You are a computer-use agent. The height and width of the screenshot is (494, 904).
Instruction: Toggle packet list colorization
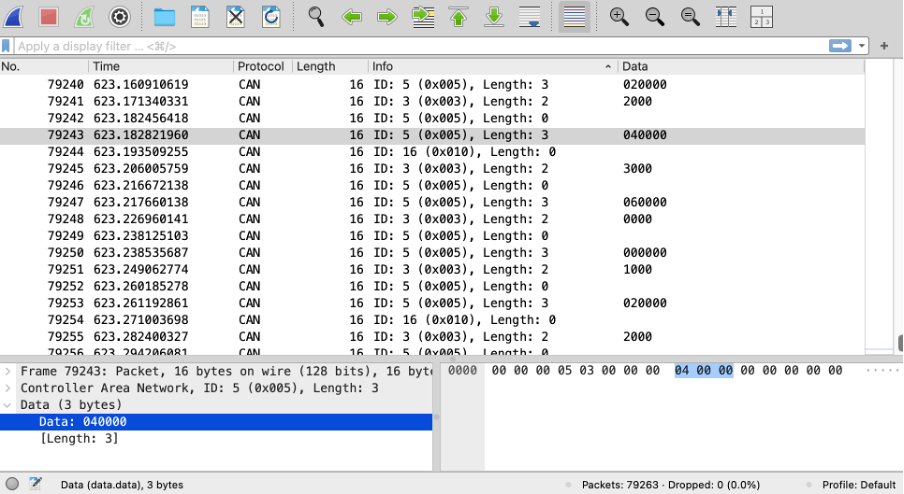[x=574, y=17]
